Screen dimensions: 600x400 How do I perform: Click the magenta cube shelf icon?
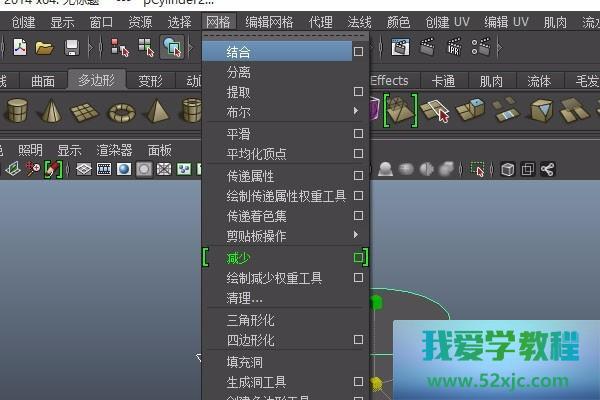374,110
